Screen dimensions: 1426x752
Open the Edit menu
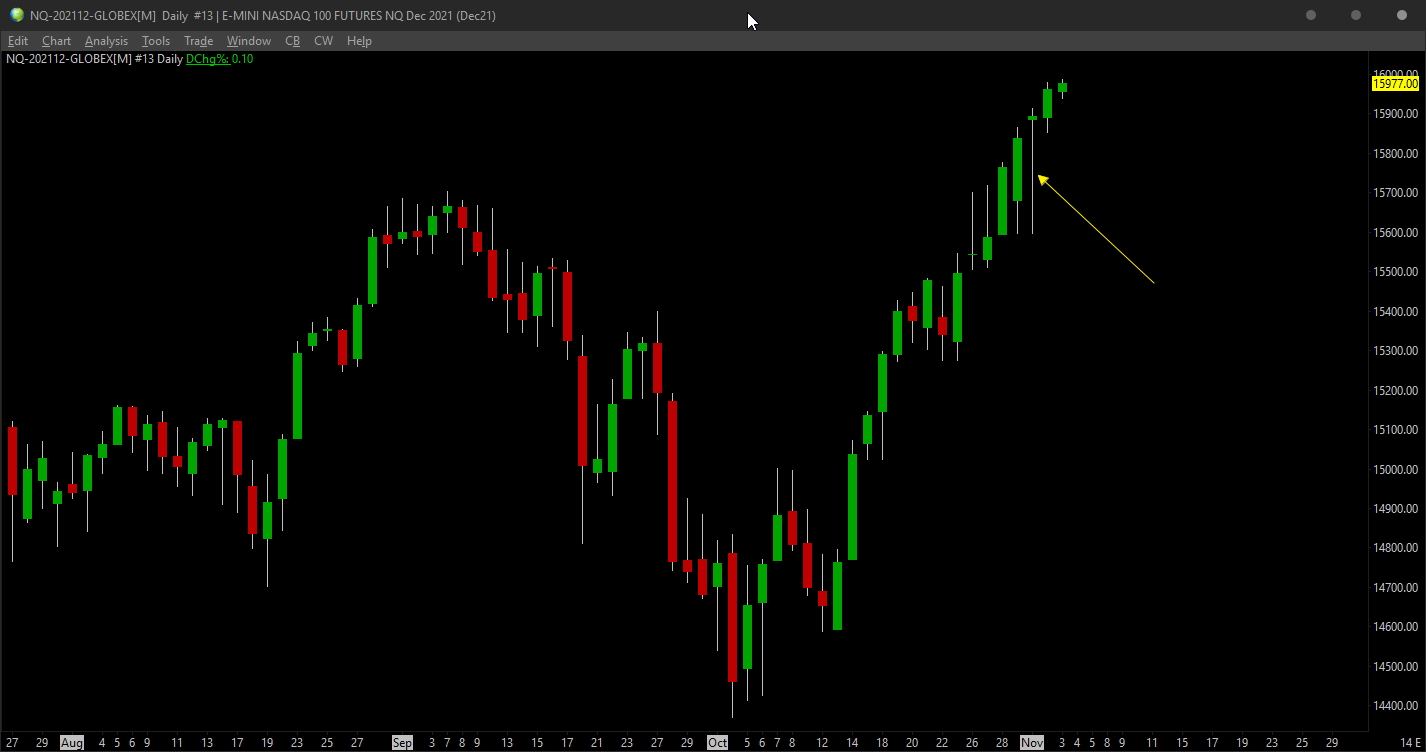click(18, 41)
